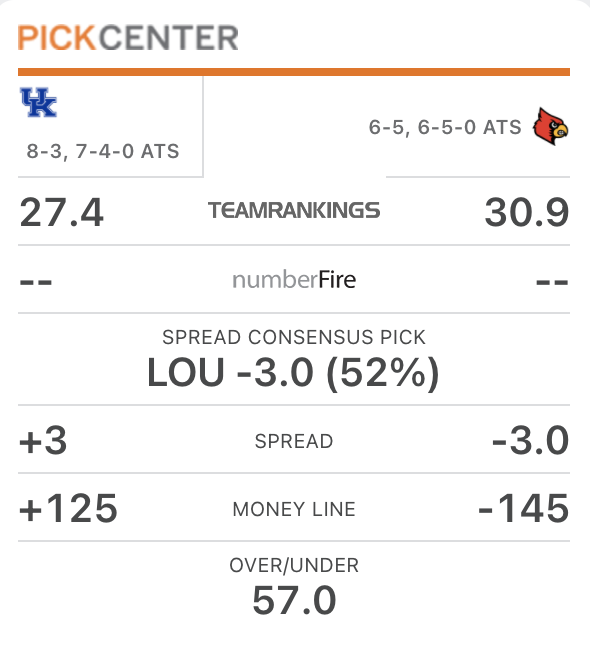Open the LOU -3.0 (52%) consensus pick

[294, 373]
